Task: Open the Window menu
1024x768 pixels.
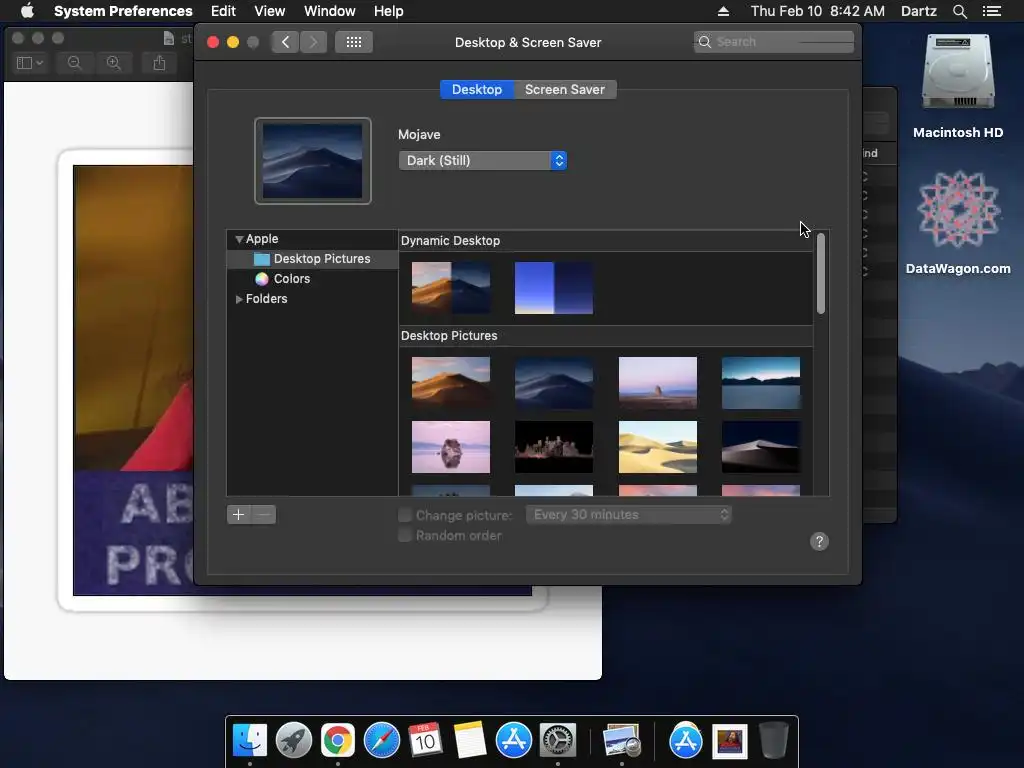Action: [330, 11]
